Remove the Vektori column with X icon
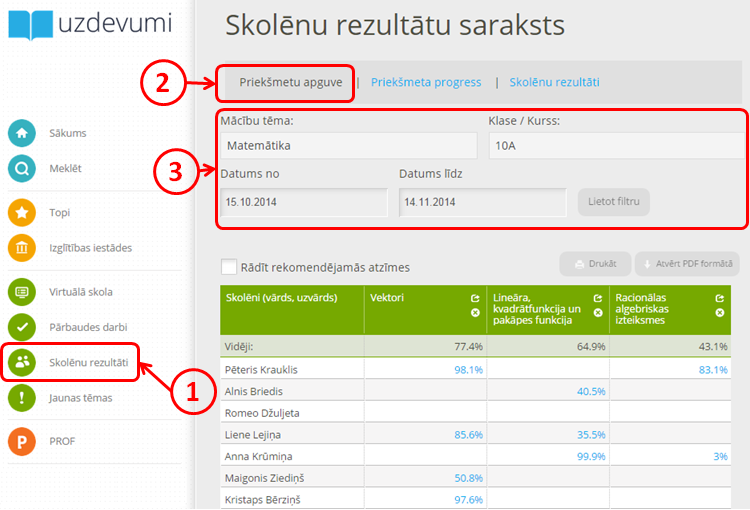 pyautogui.click(x=476, y=313)
